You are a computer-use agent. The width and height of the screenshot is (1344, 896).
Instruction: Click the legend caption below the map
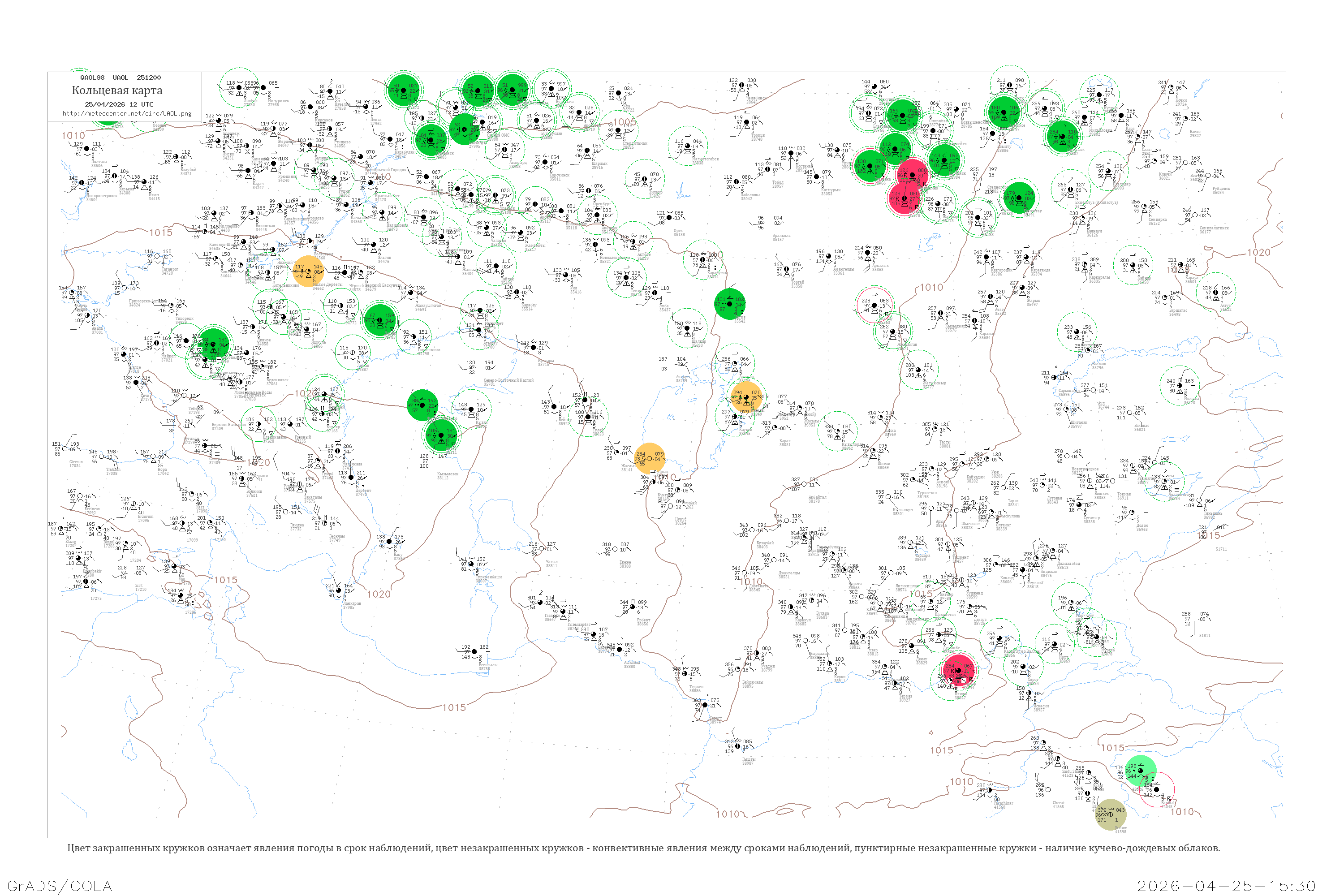coord(643,848)
